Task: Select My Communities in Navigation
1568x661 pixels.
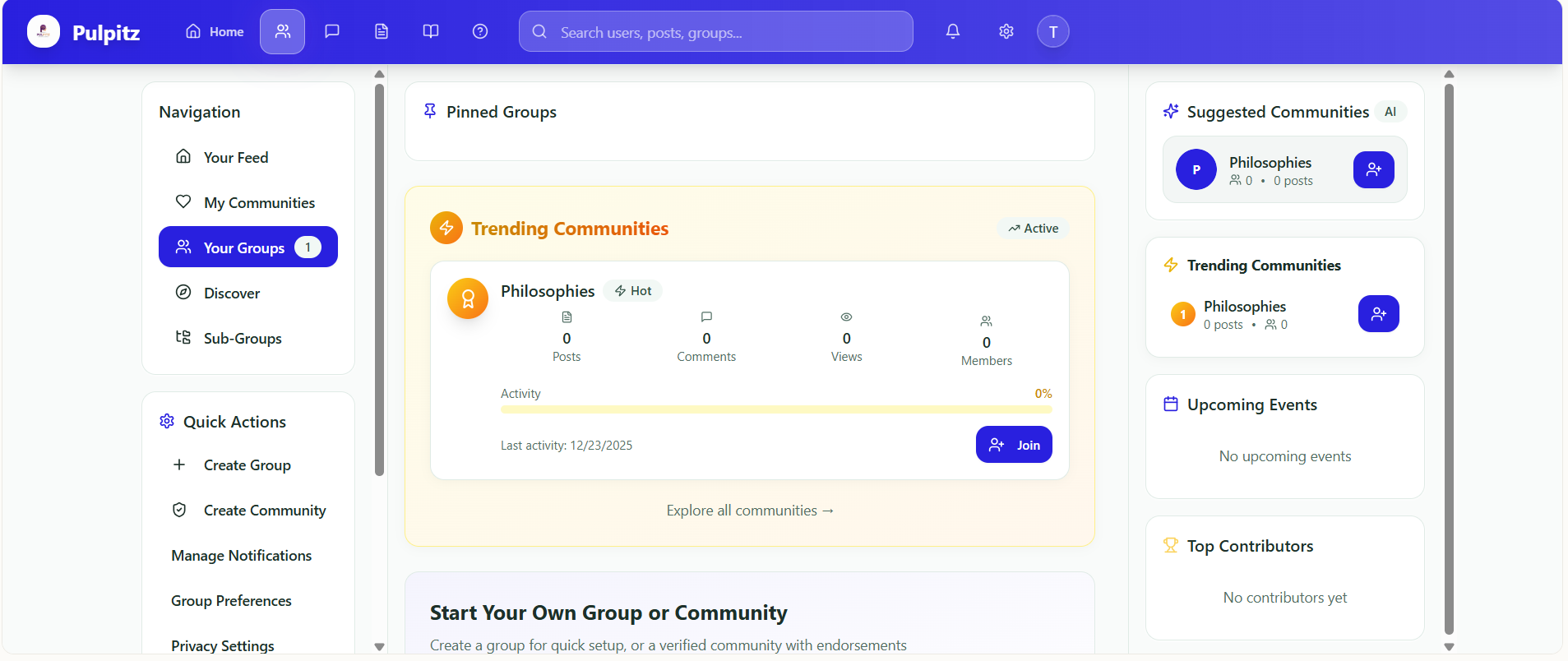Action: 248,202
